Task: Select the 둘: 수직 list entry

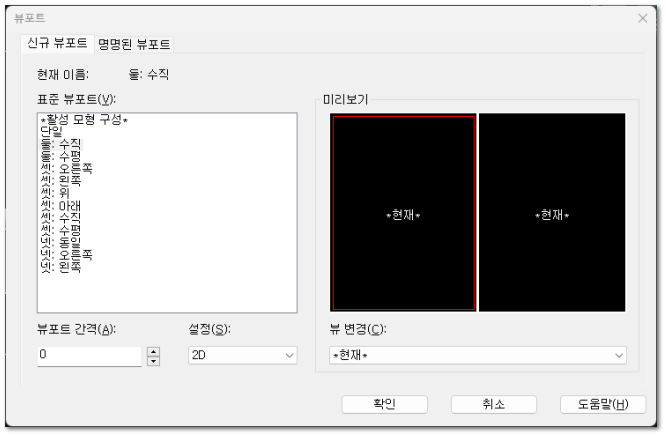Action: click(61, 144)
